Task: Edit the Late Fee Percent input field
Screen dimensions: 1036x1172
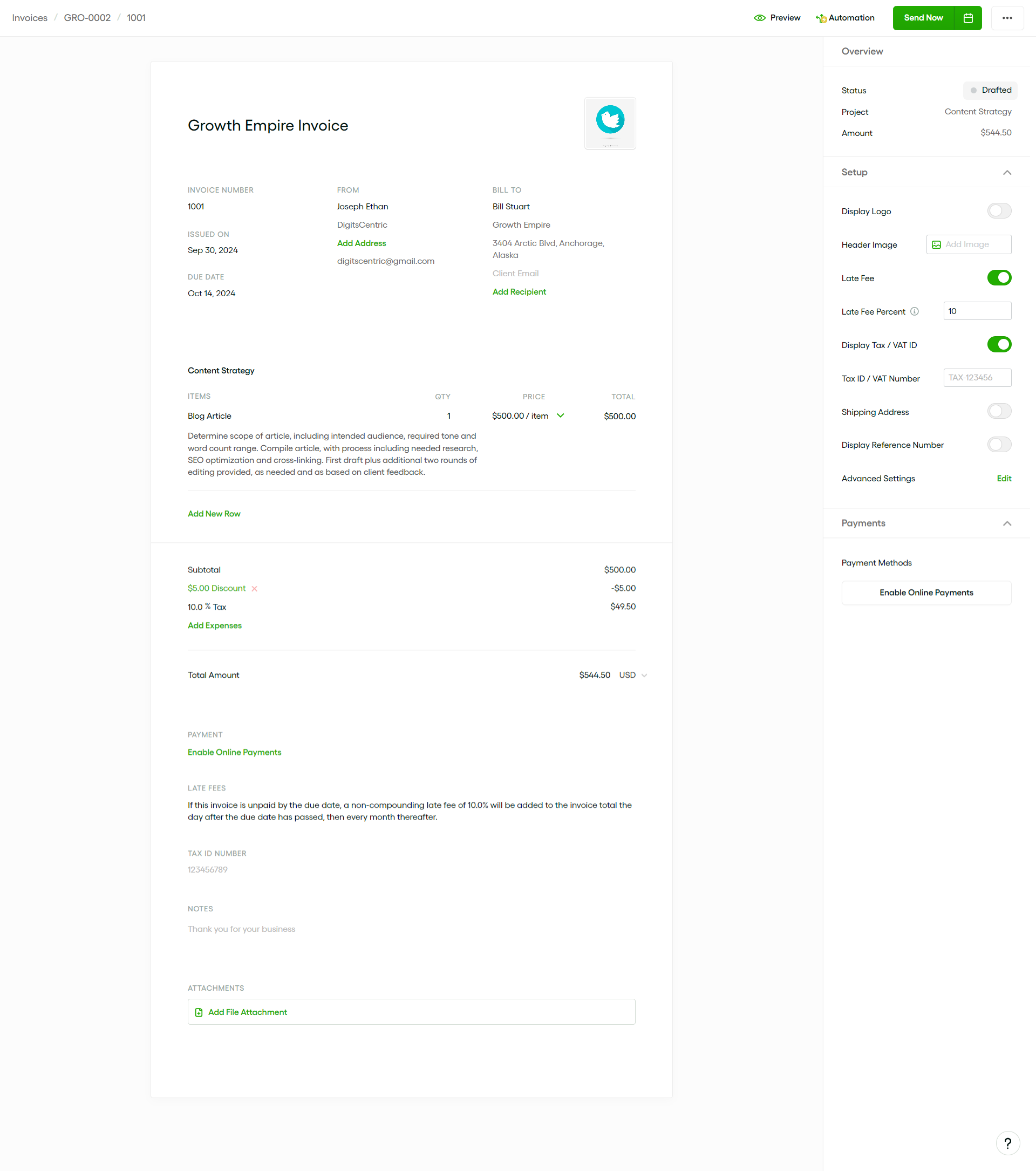Action: pyautogui.click(x=978, y=311)
